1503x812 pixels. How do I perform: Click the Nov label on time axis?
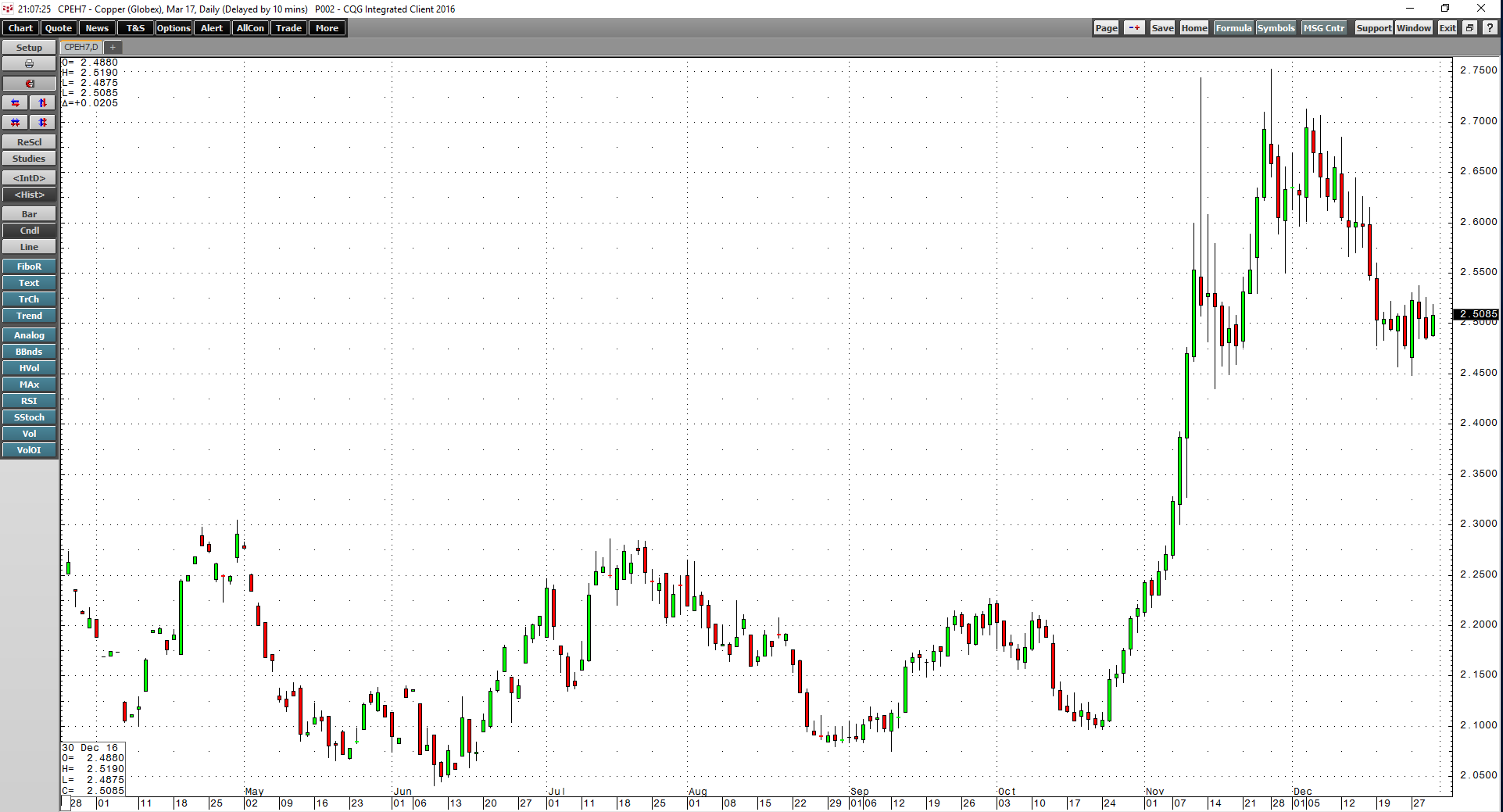[1154, 792]
